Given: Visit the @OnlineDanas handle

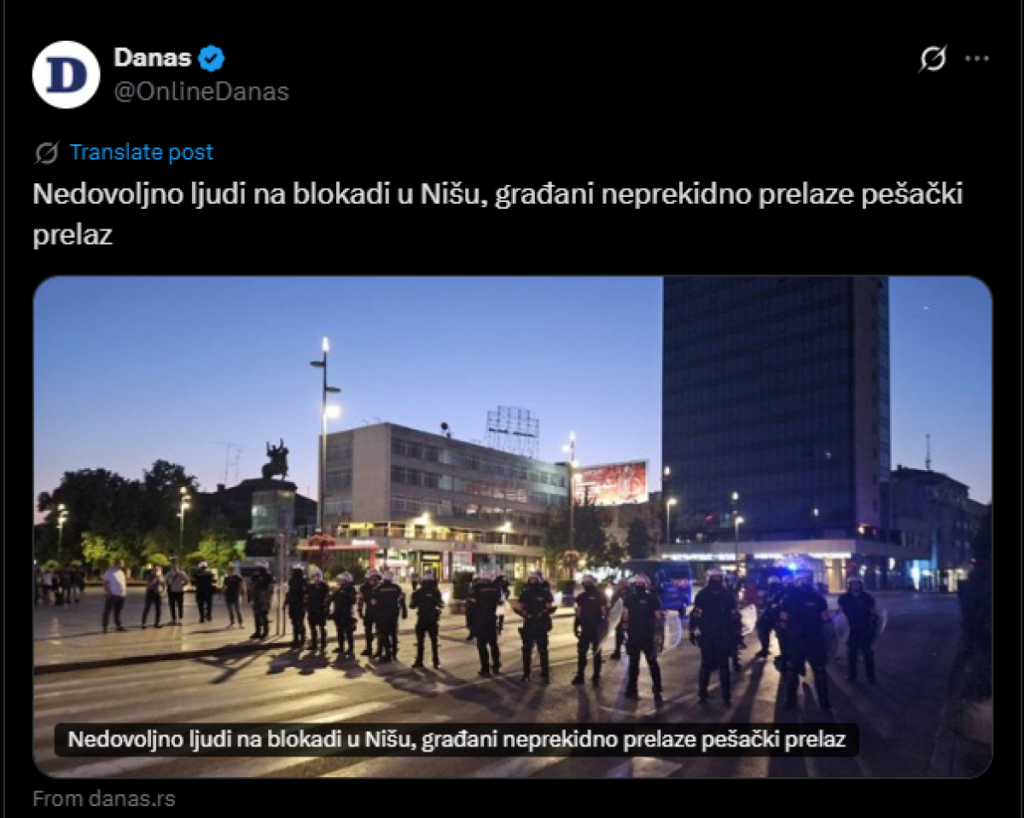Looking at the screenshot, I should coord(201,92).
